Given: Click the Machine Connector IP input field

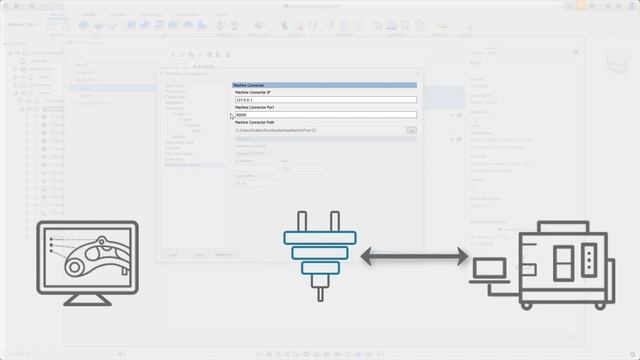Looking at the screenshot, I should click(x=326, y=100).
